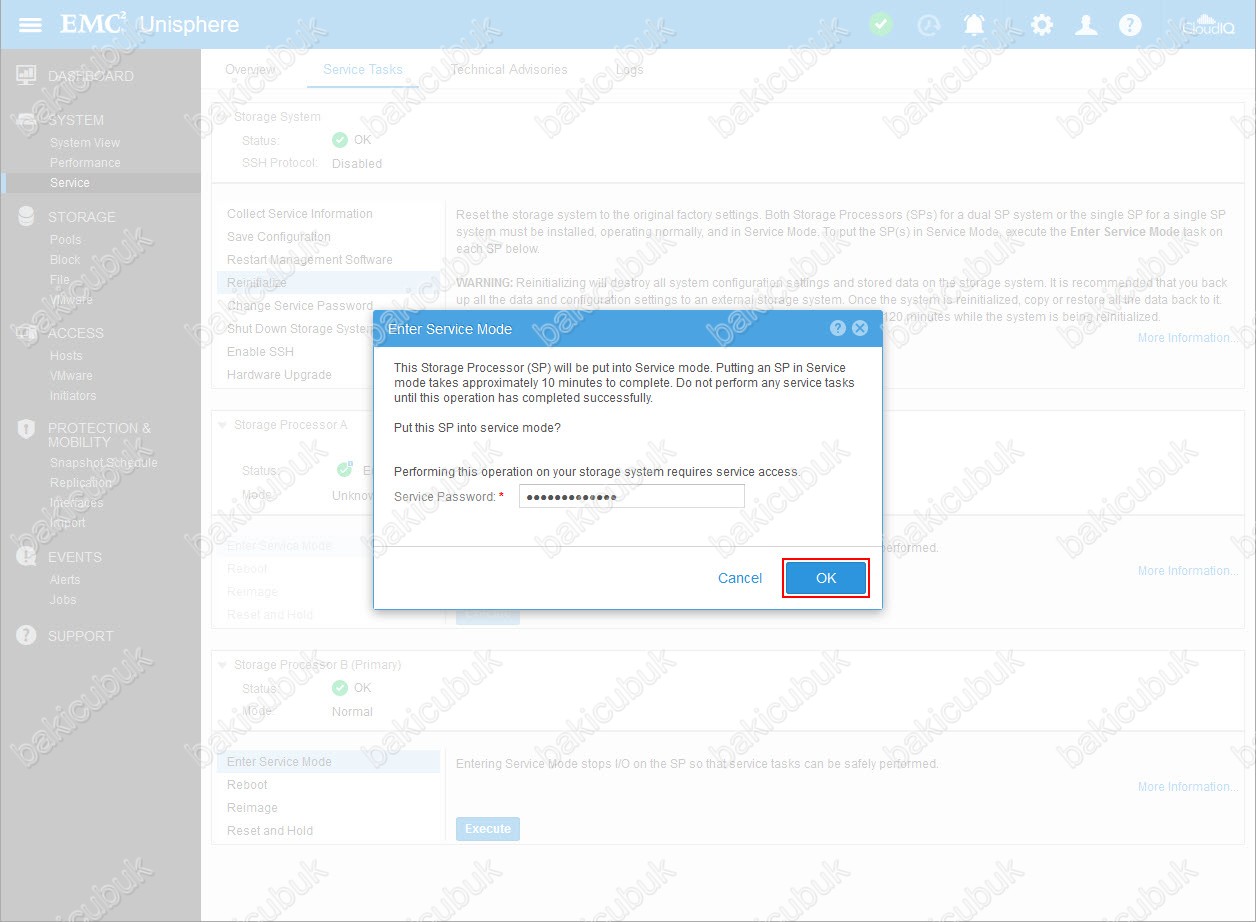Go to the Dashboard page

click(91, 76)
